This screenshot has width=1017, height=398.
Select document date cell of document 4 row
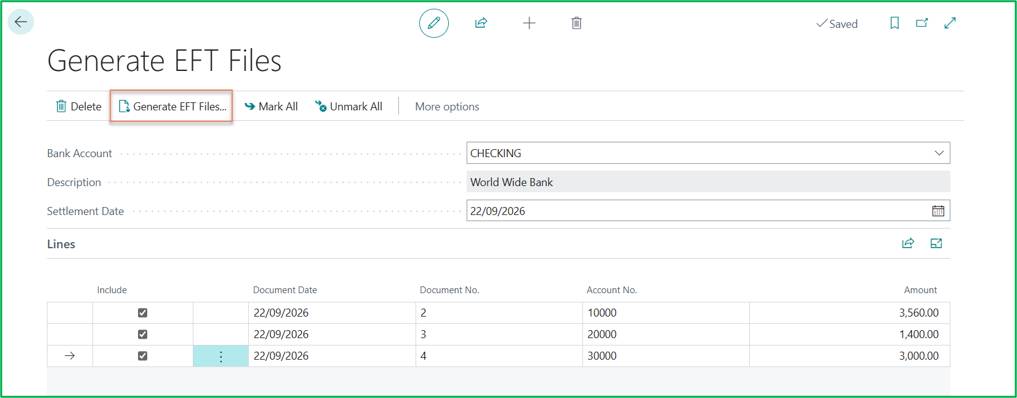[x=332, y=356]
